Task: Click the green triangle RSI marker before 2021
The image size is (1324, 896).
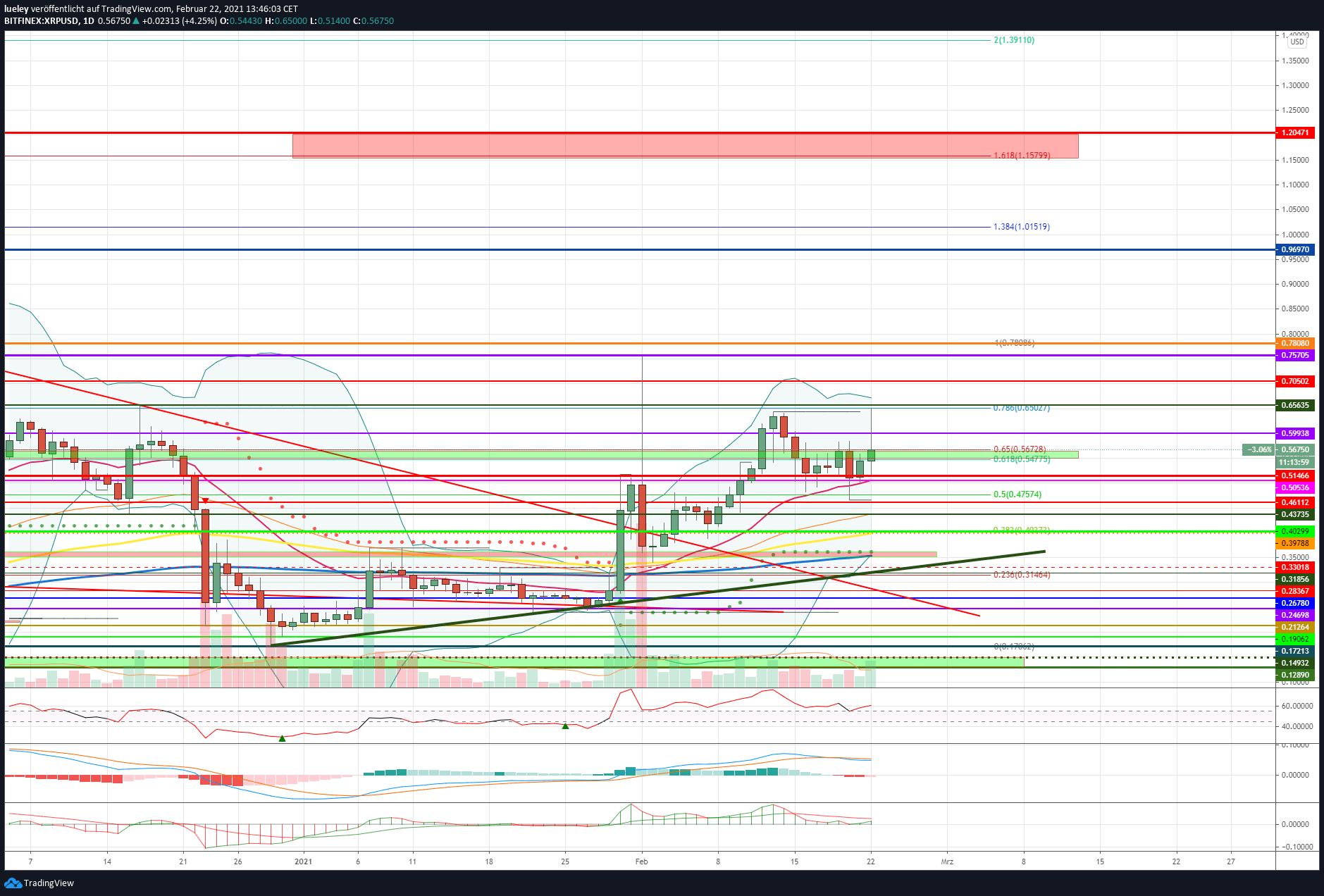Action: tap(282, 738)
